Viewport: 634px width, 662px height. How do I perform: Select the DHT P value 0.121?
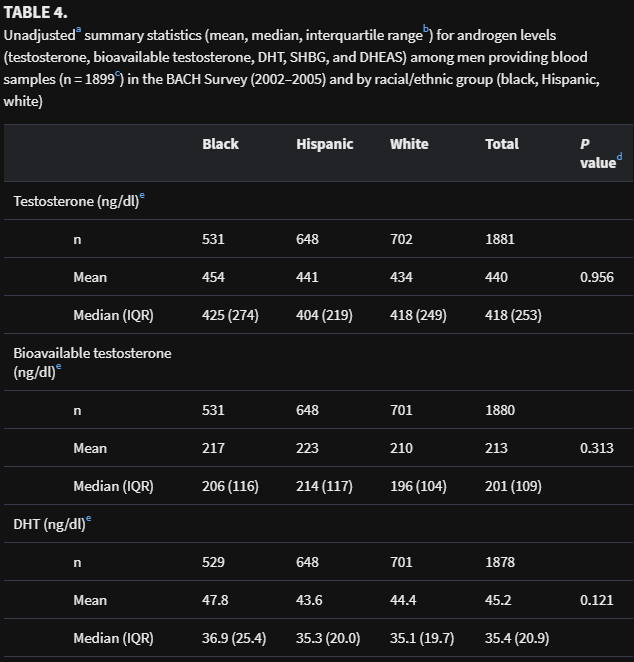pos(597,600)
